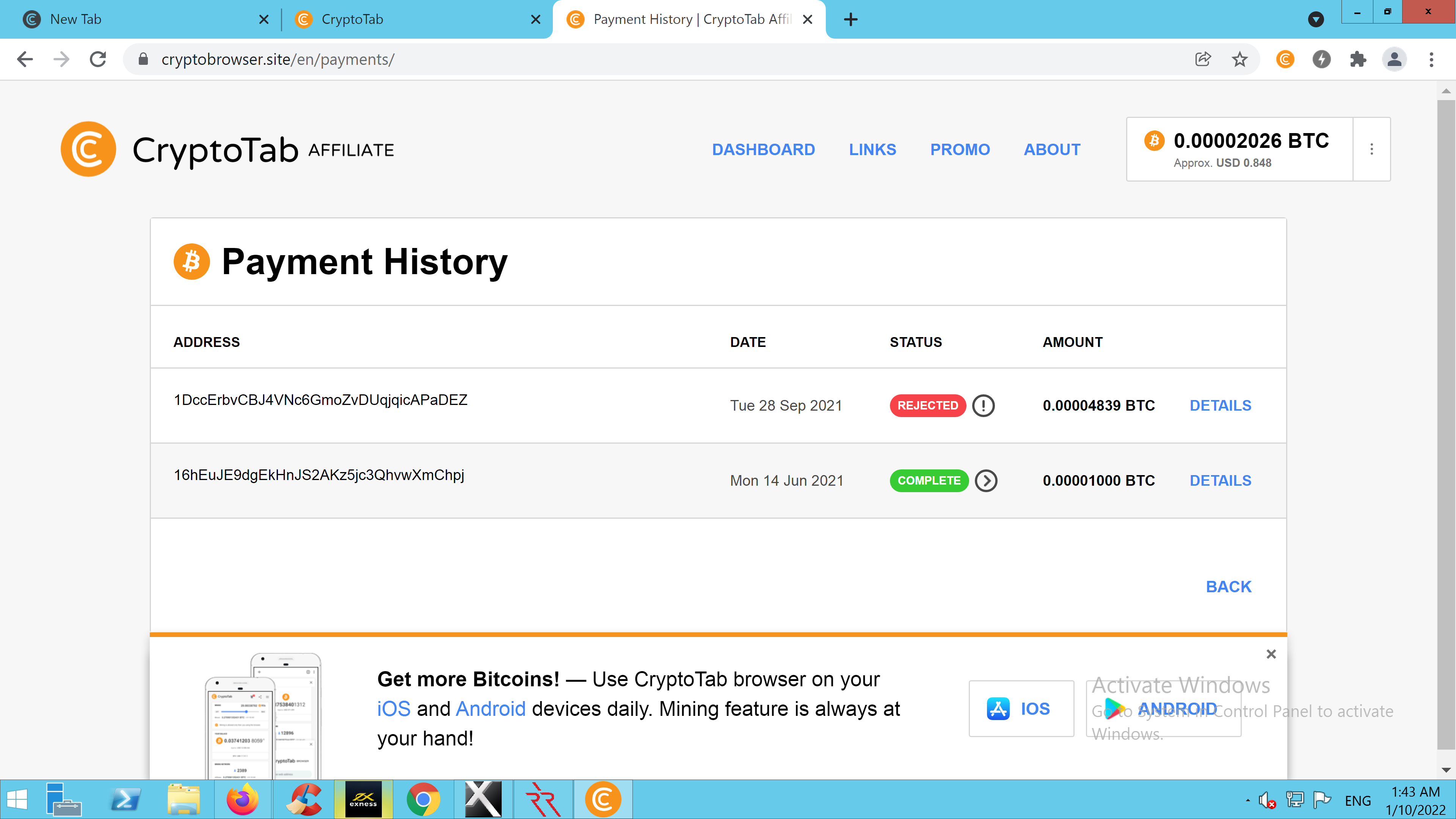Image resolution: width=1456 pixels, height=819 pixels.
Task: Click the BACK link
Action: tap(1228, 587)
